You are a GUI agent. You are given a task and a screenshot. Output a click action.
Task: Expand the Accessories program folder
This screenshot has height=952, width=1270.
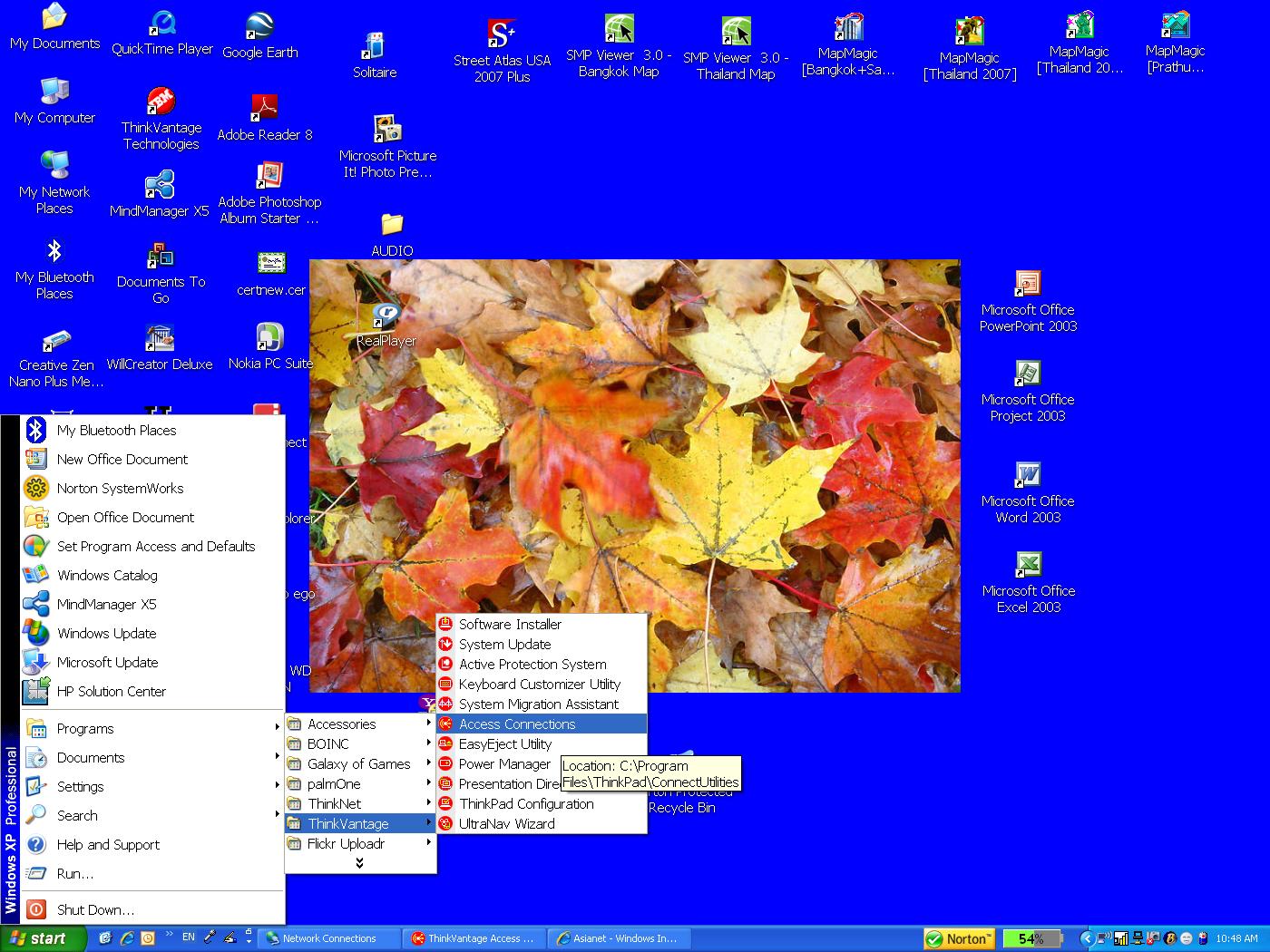point(360,724)
